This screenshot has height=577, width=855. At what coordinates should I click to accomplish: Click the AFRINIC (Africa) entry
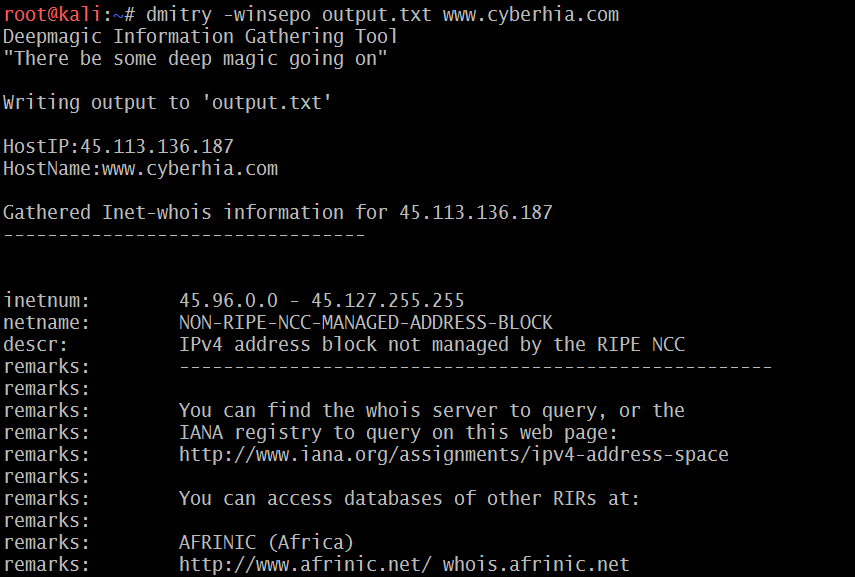coord(266,542)
